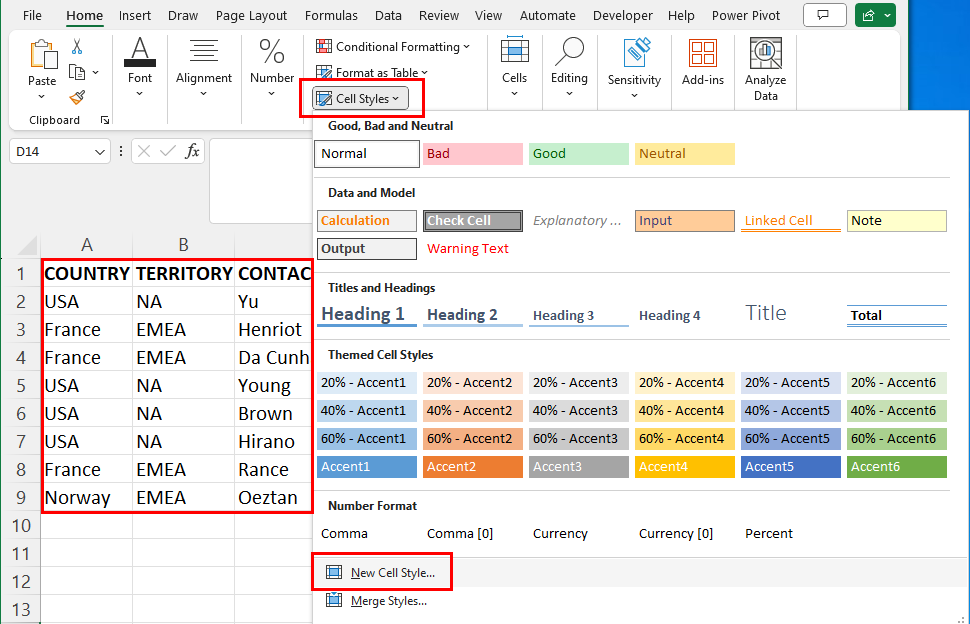This screenshot has height=624, width=970.
Task: Click the Format Painter brush icon
Action: click(77, 97)
